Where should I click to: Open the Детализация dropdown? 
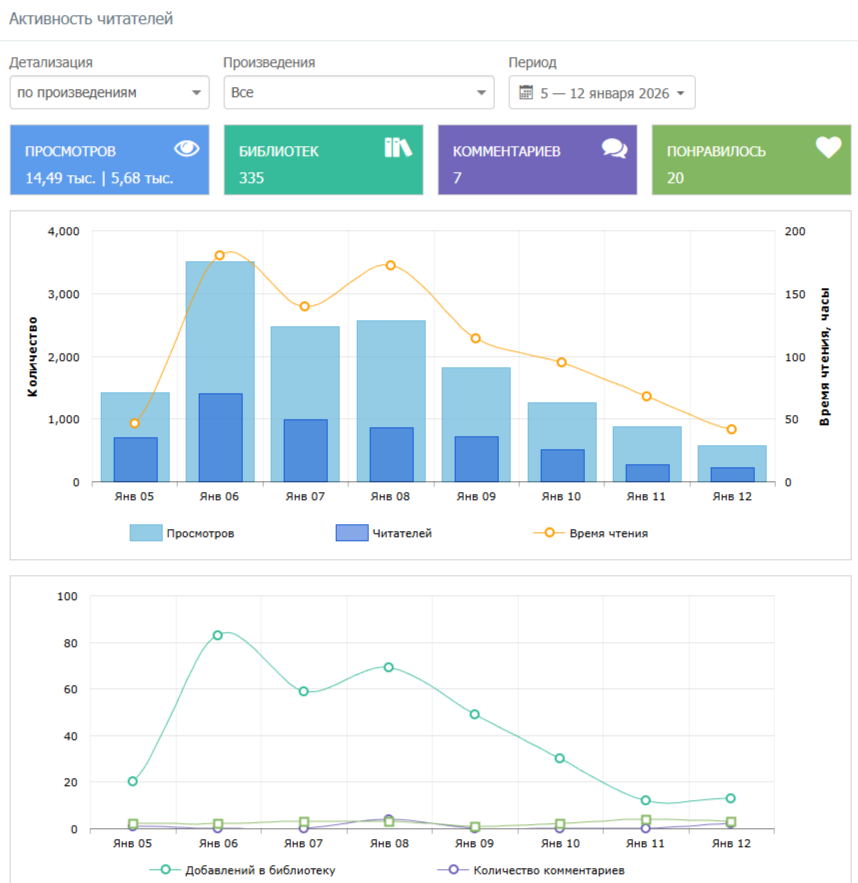tap(109, 93)
